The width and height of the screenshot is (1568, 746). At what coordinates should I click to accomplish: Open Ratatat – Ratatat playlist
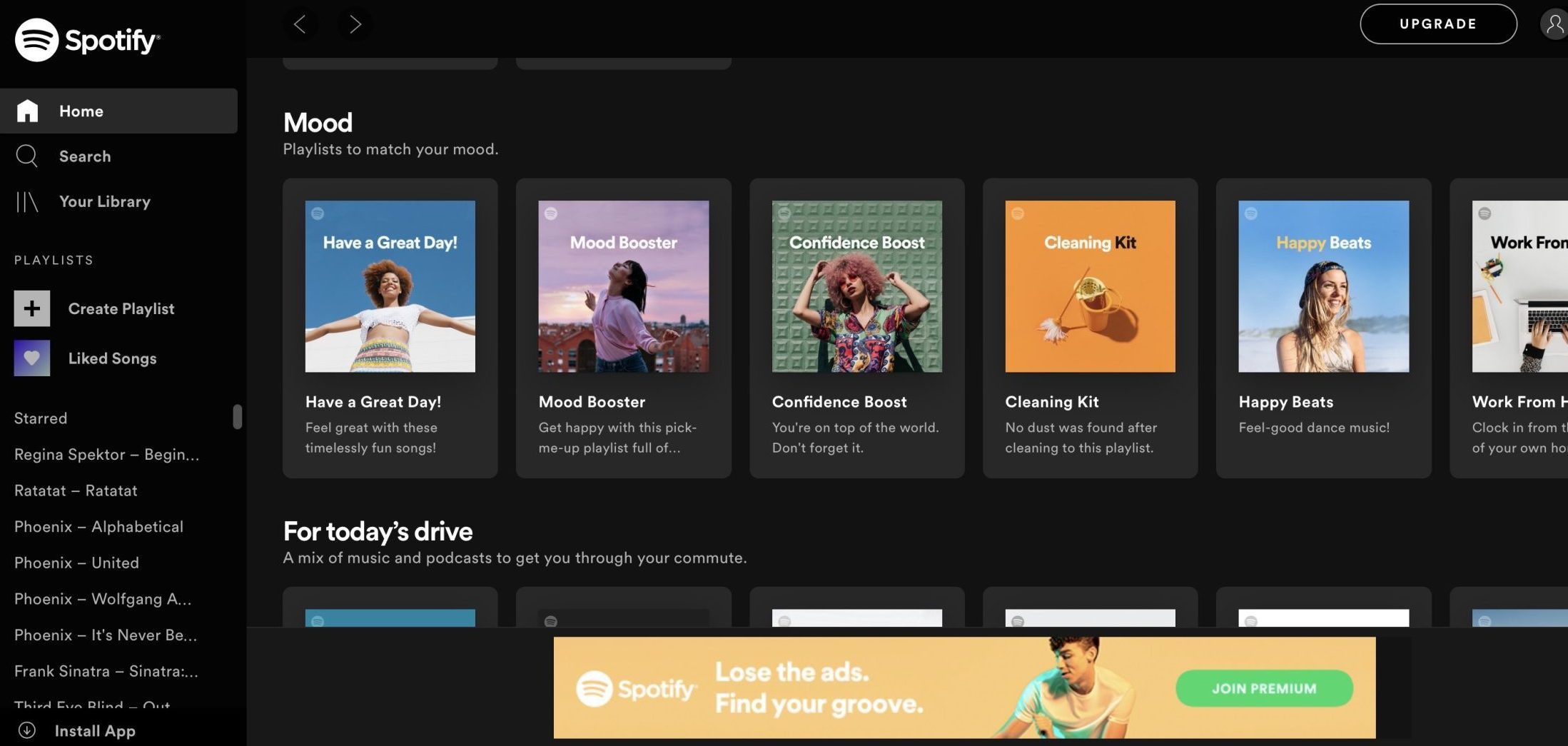(76, 490)
